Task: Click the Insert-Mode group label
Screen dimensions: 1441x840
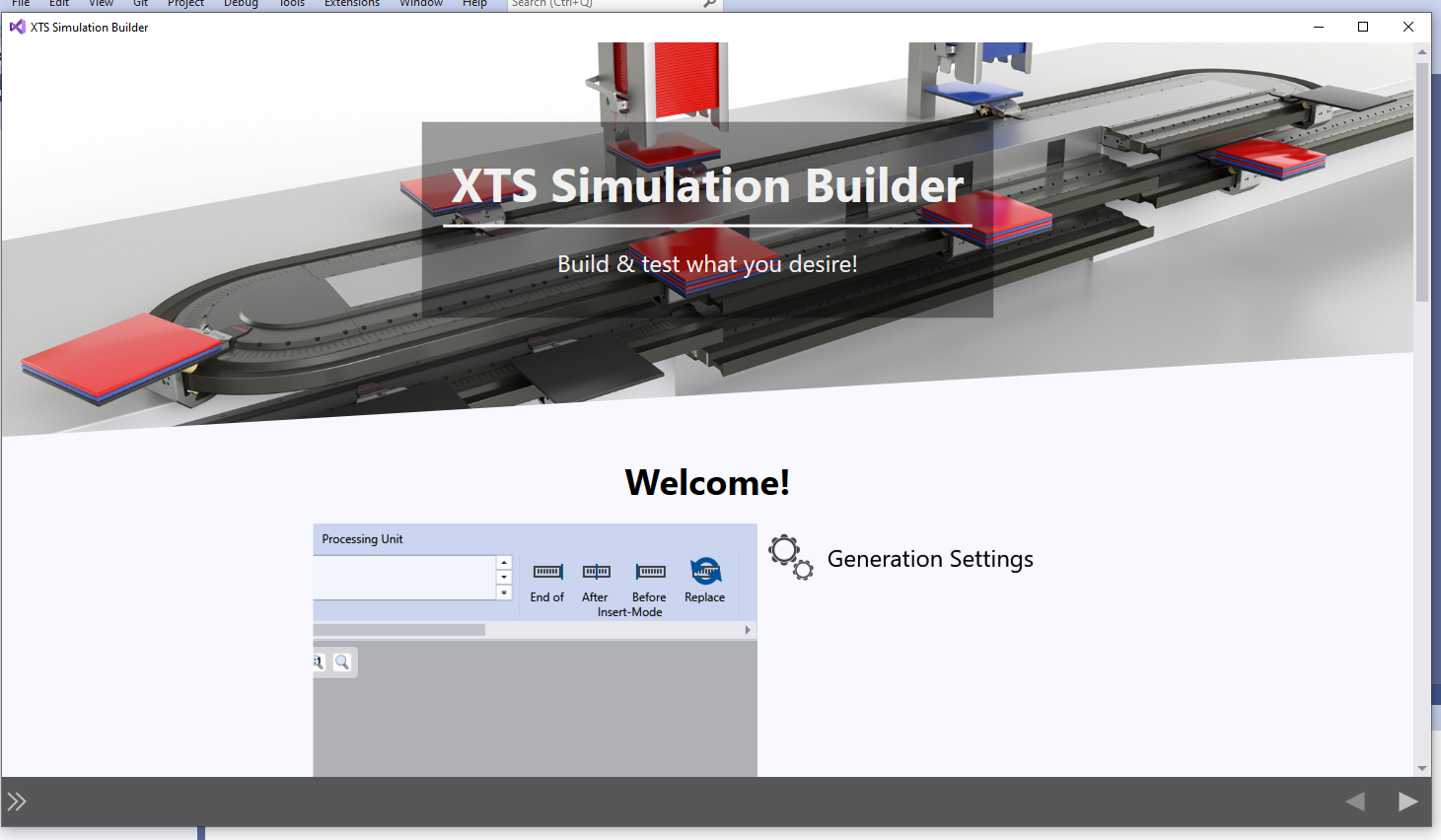Action: click(629, 612)
